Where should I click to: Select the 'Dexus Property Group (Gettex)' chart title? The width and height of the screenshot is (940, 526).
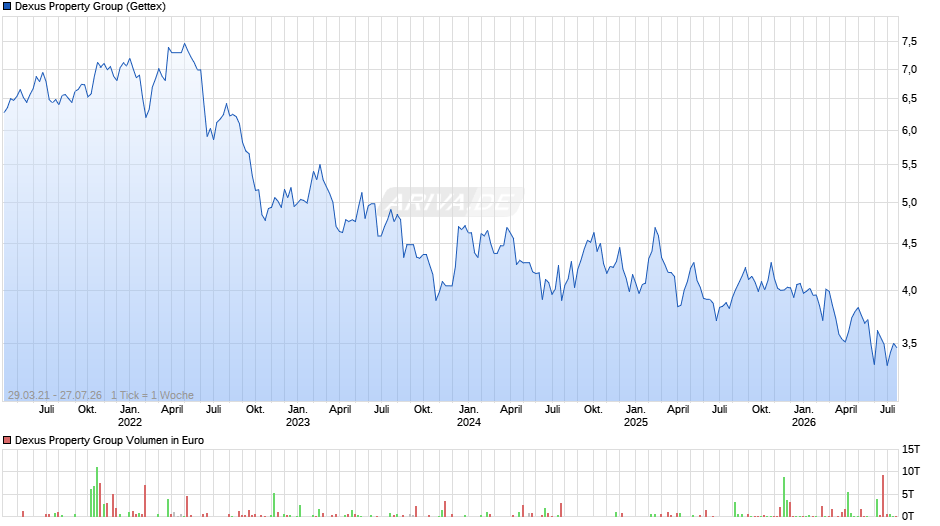(x=91, y=7)
